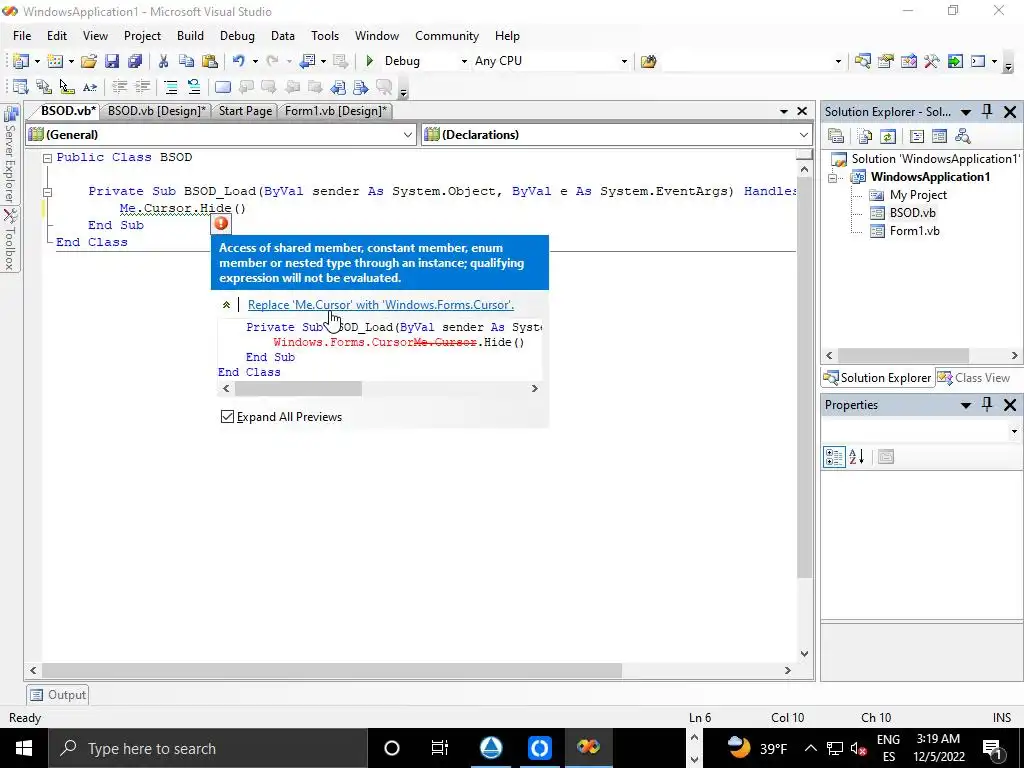The image size is (1024, 768).
Task: Cut selection with the scissors icon
Action: (x=163, y=61)
